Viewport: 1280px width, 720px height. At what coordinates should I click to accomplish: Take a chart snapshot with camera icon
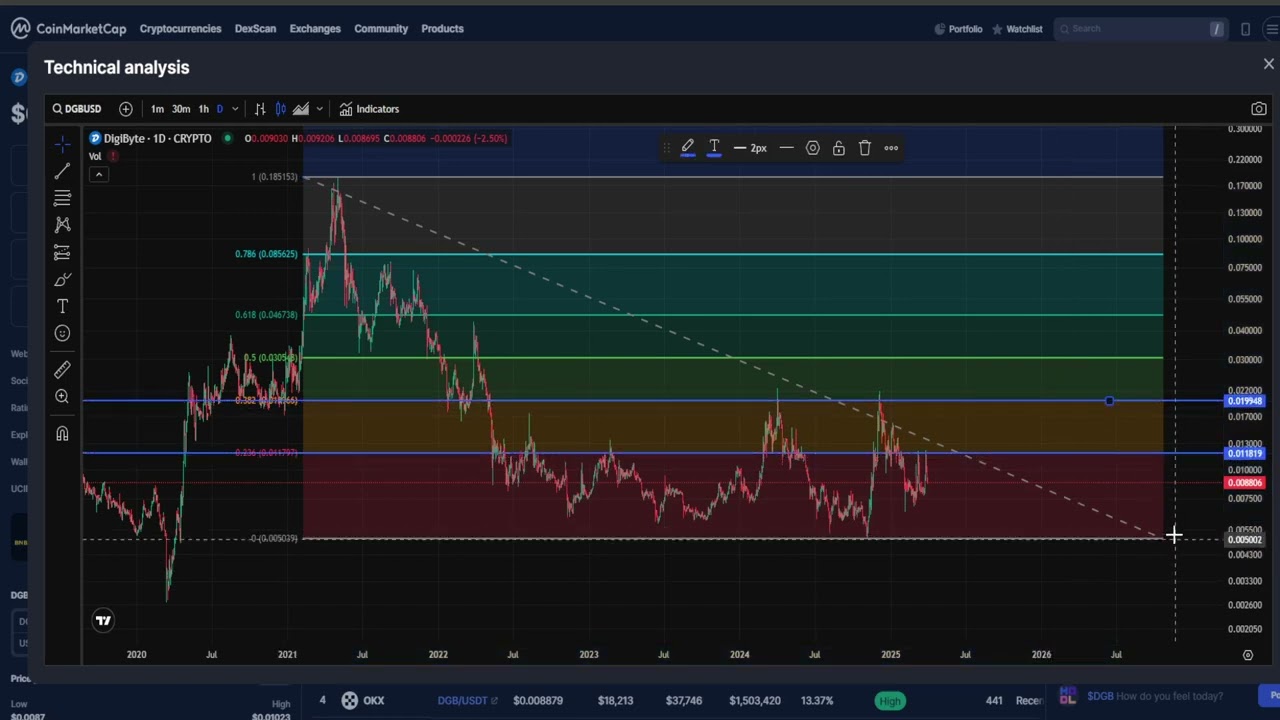click(1259, 109)
